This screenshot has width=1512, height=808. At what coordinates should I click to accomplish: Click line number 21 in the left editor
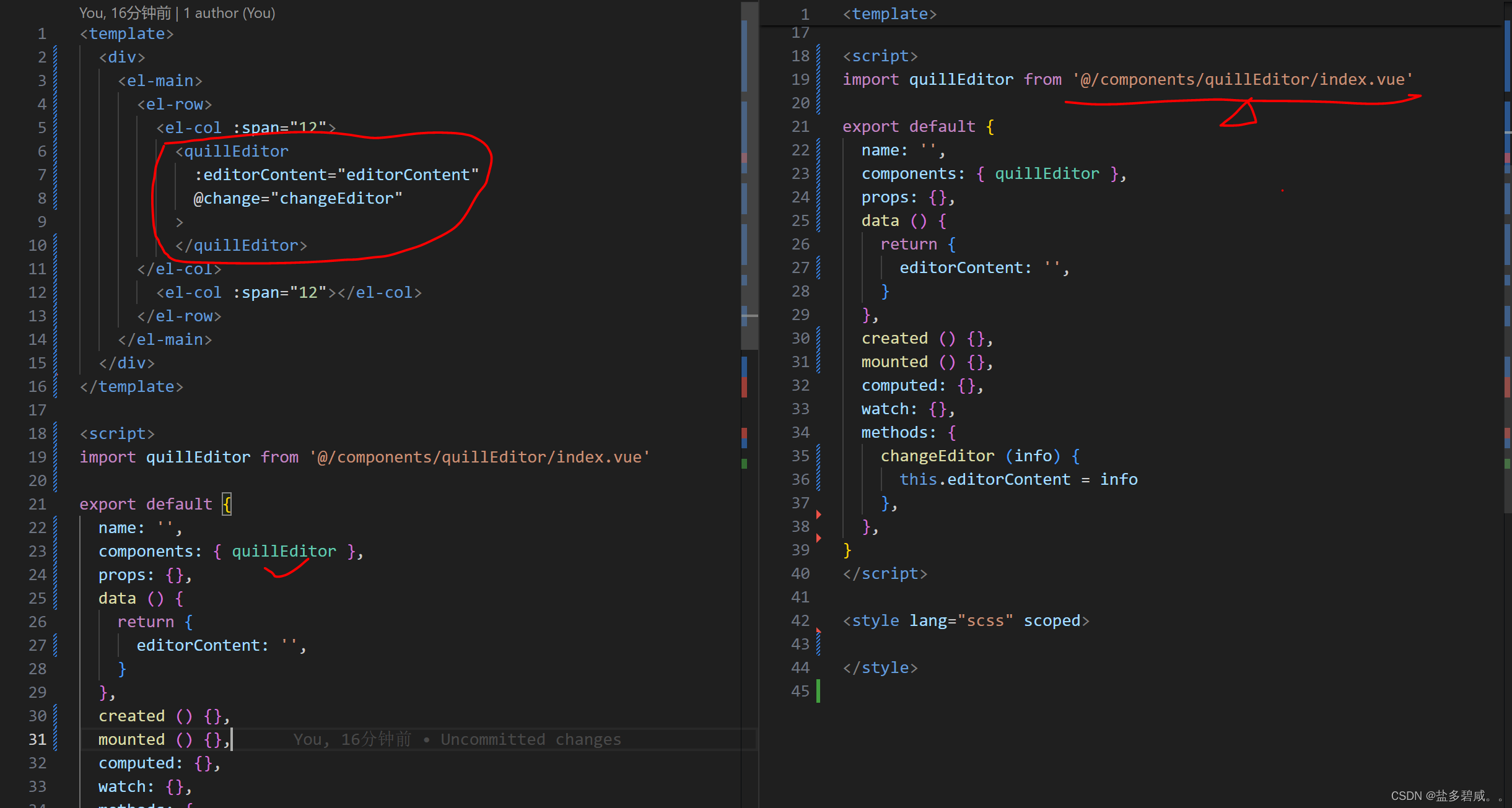(x=37, y=504)
